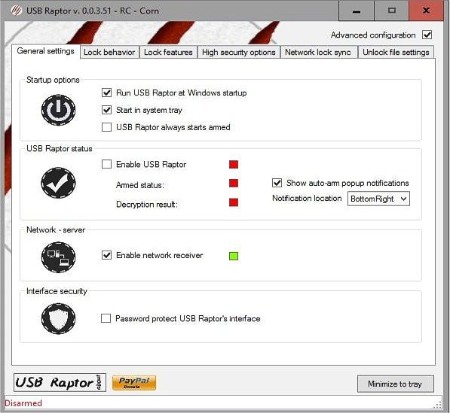Click the USB Raptor app icon in title bar
Image resolution: width=450 pixels, height=413 pixels.
click(16, 11)
